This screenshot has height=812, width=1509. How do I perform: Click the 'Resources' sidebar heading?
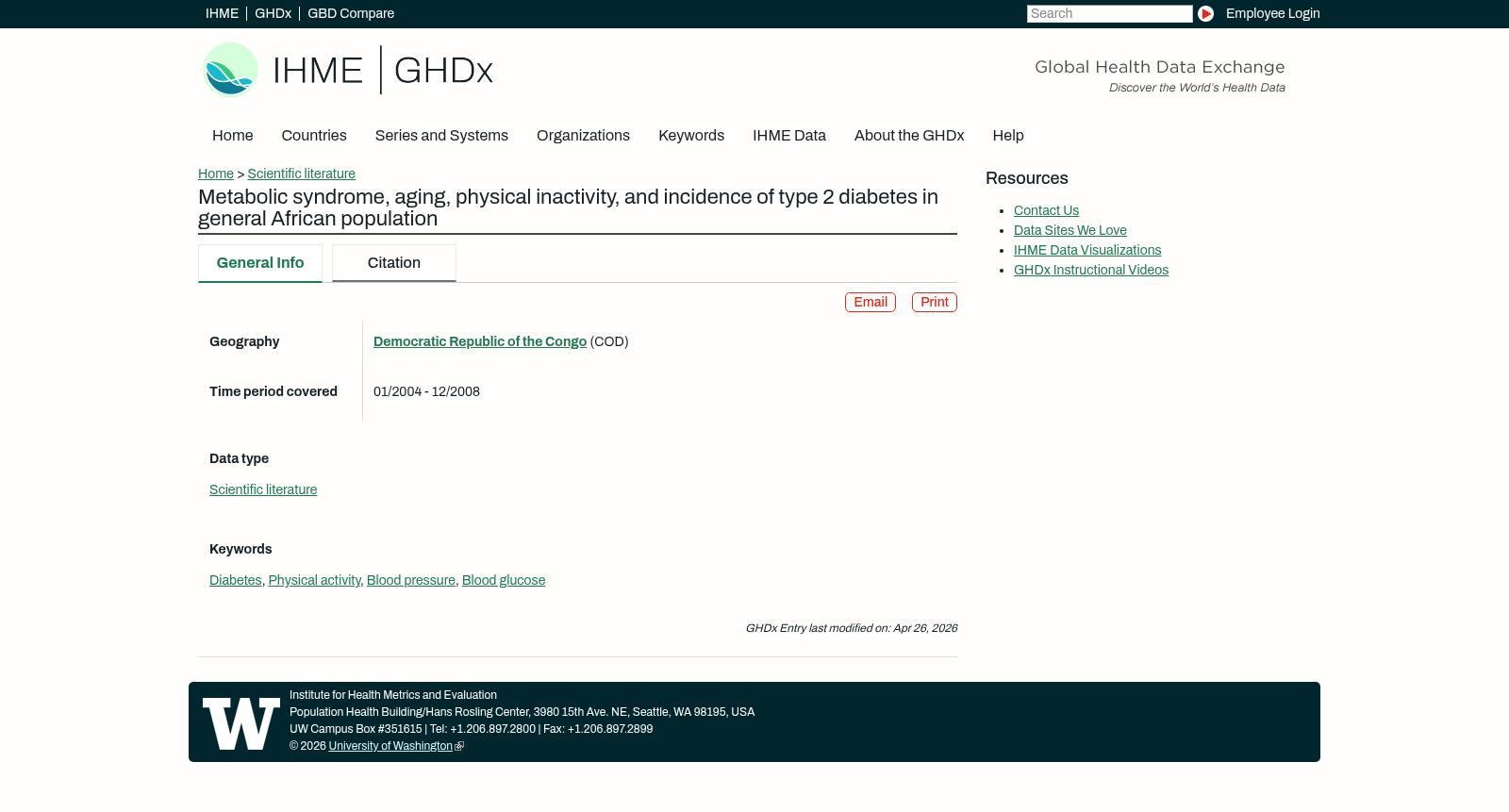(1027, 179)
